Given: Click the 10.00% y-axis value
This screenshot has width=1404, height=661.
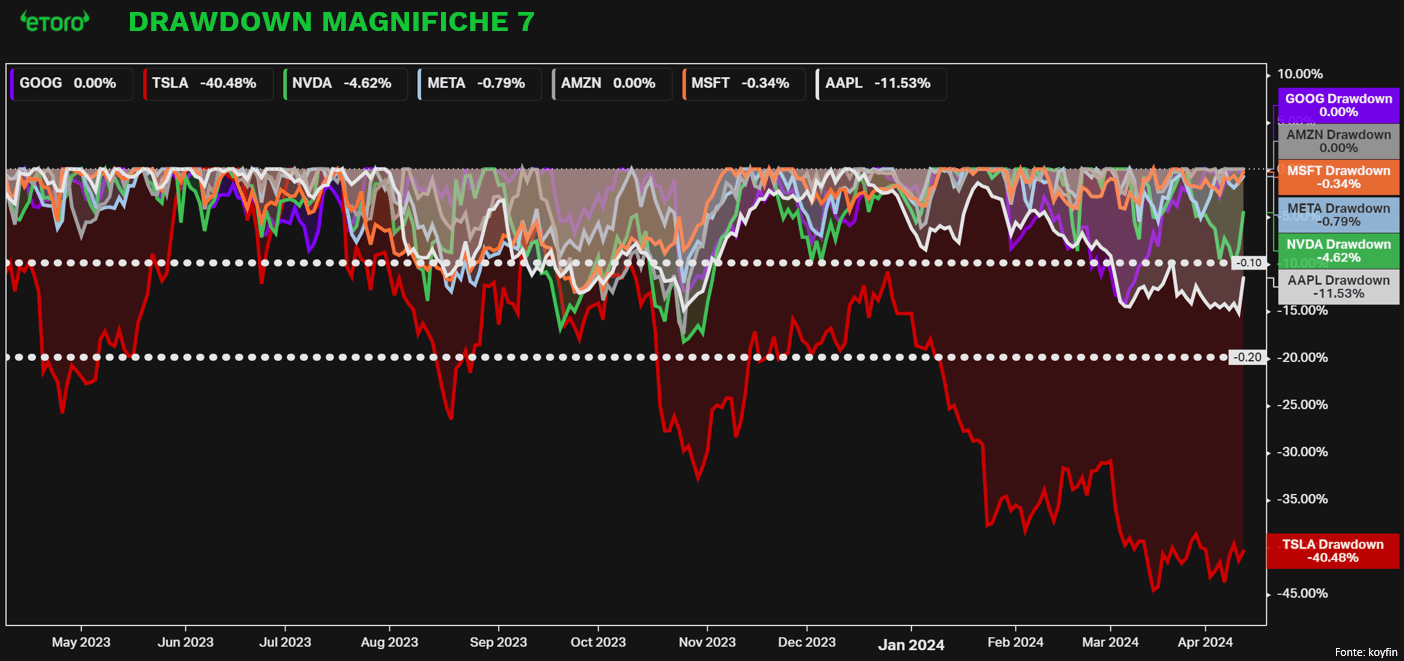Looking at the screenshot, I should (x=1300, y=74).
